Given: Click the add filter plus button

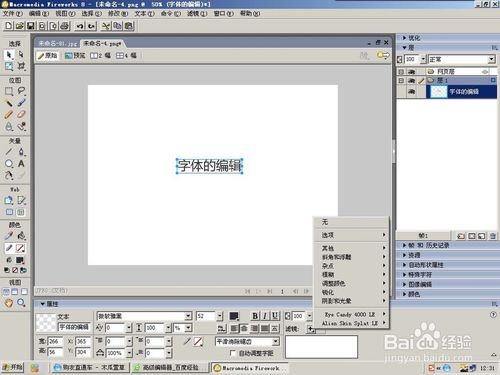Looking at the screenshot, I should pyautogui.click(x=311, y=329).
